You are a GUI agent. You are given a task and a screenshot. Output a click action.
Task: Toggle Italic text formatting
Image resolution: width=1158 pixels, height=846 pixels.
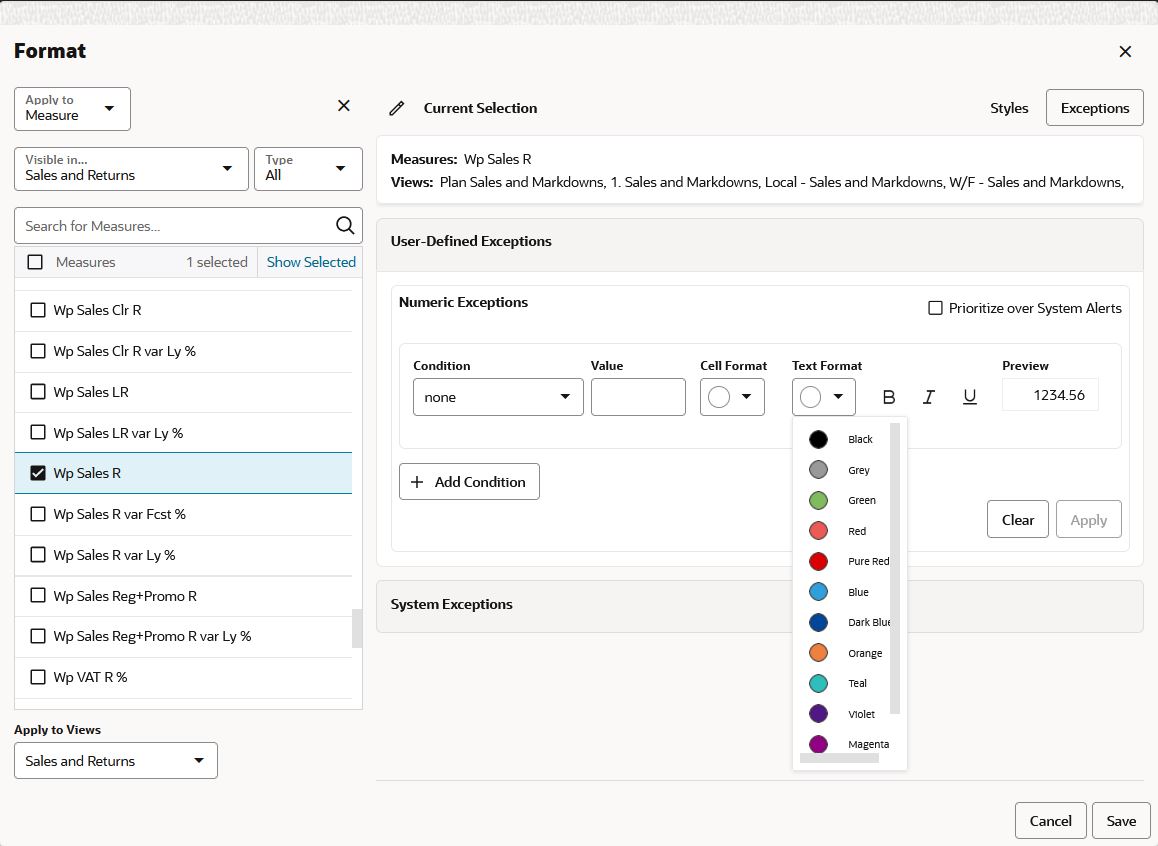[929, 397]
